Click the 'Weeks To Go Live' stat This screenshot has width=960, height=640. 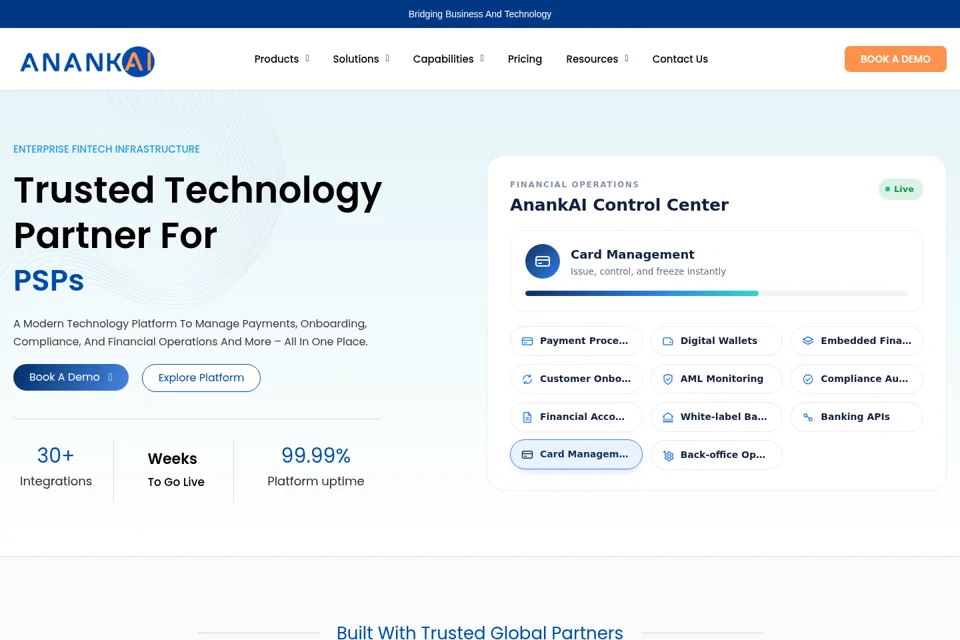176,470
